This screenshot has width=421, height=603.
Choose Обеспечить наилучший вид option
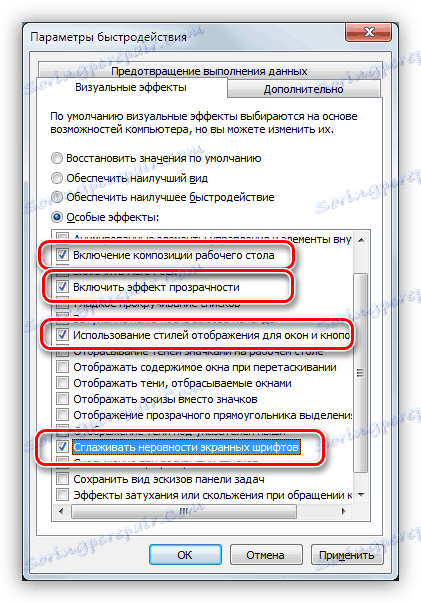[x=57, y=178]
